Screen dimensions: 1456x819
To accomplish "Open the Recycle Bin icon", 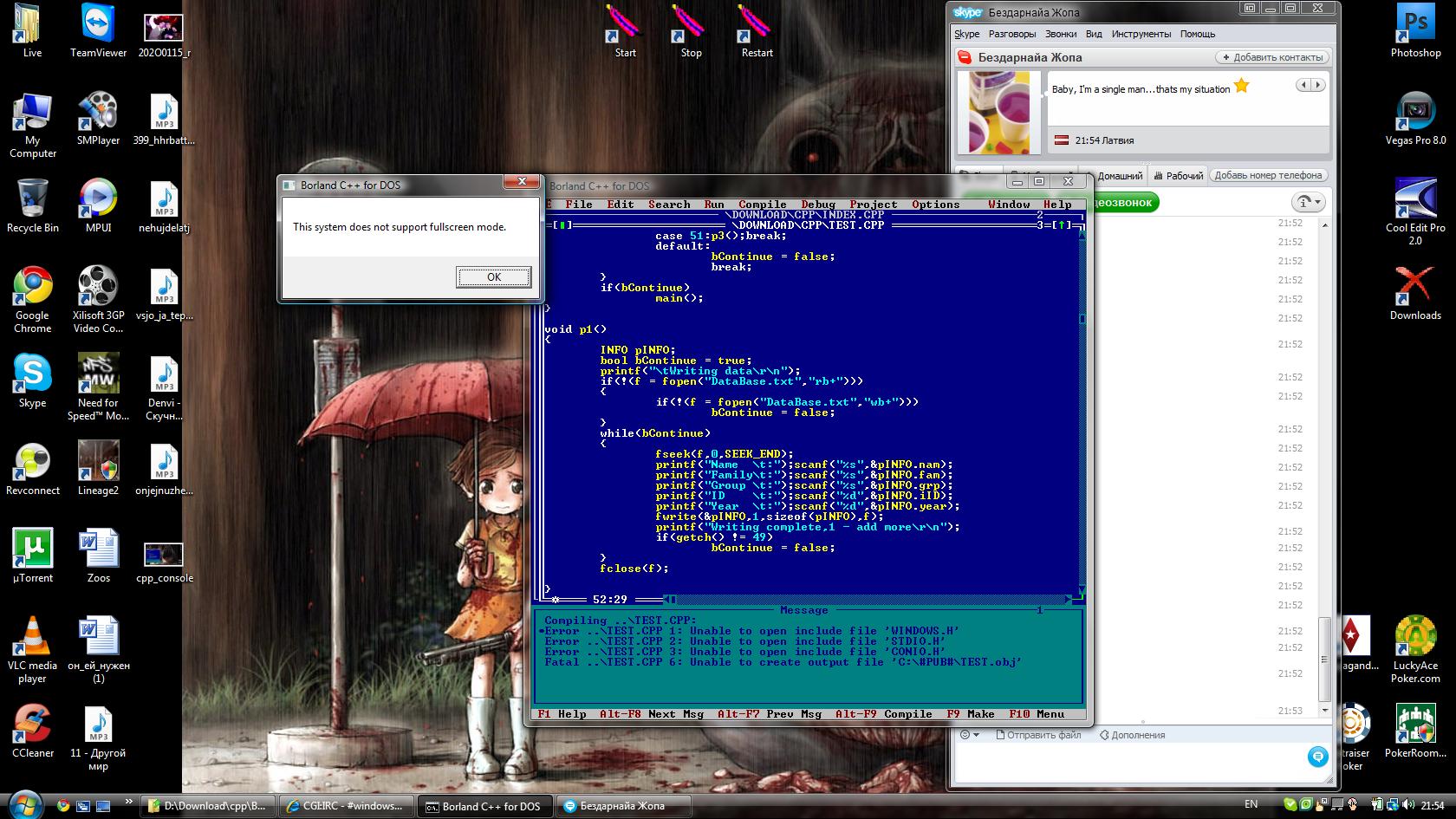I will pos(33,206).
